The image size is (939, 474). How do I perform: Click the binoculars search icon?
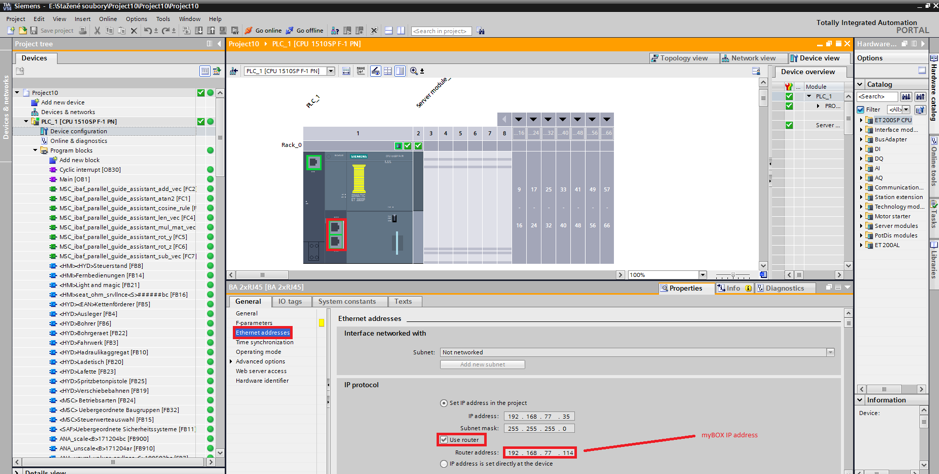pos(481,30)
